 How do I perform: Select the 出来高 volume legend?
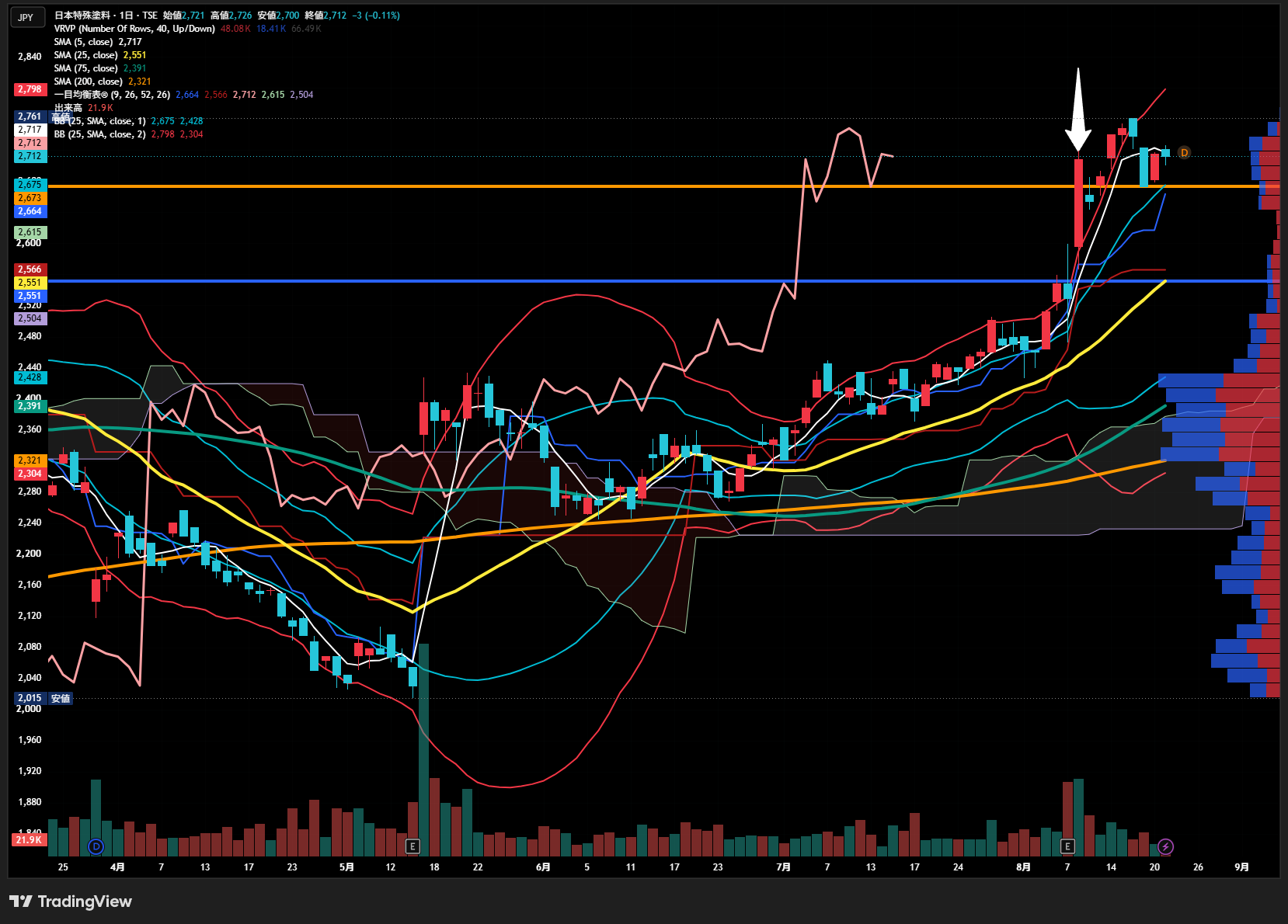pos(68,108)
